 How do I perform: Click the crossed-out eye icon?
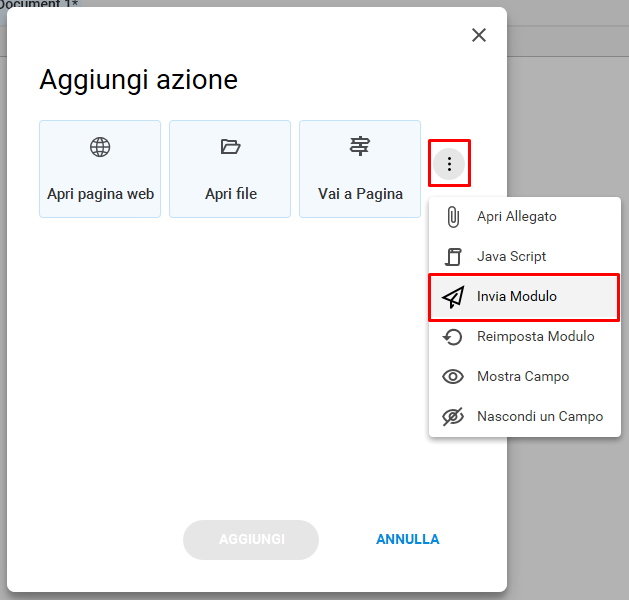click(x=453, y=416)
